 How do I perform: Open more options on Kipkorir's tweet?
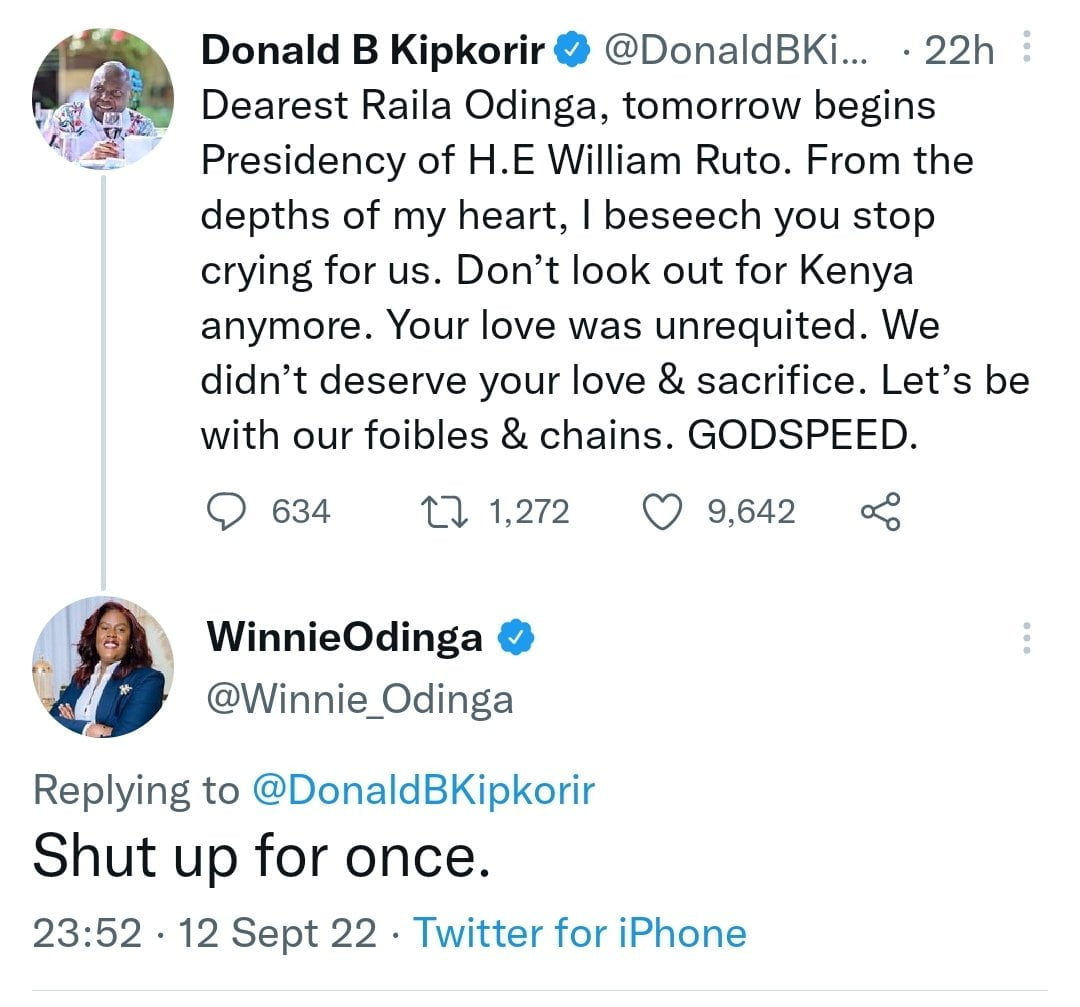click(x=1025, y=49)
